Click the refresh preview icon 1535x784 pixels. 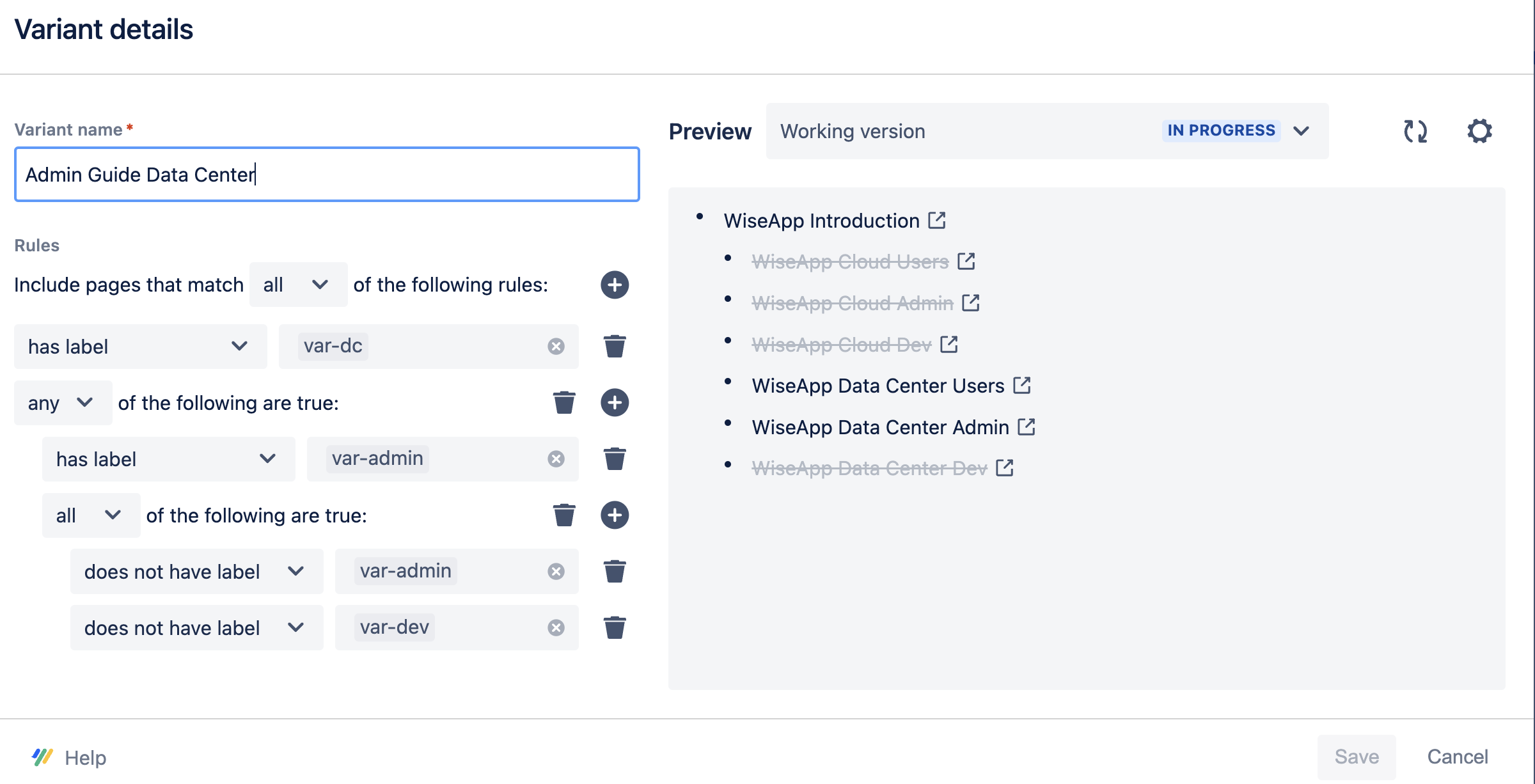click(x=1415, y=131)
